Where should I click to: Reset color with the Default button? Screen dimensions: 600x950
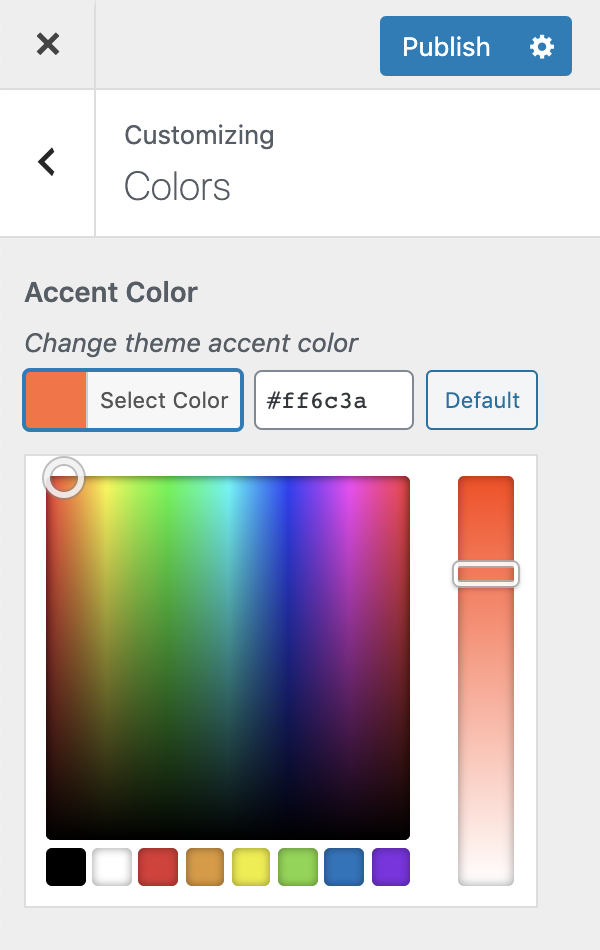click(x=482, y=400)
